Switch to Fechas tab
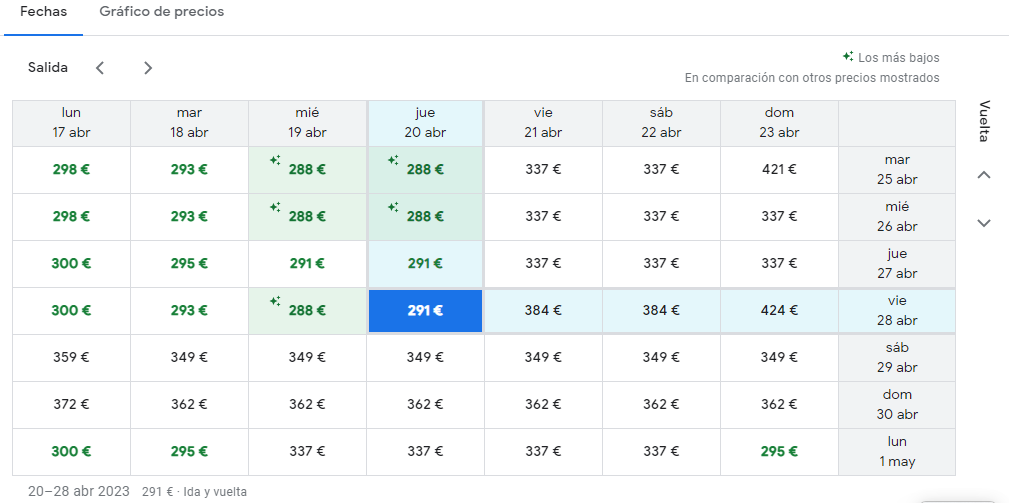The height and width of the screenshot is (503, 1009). (43, 12)
